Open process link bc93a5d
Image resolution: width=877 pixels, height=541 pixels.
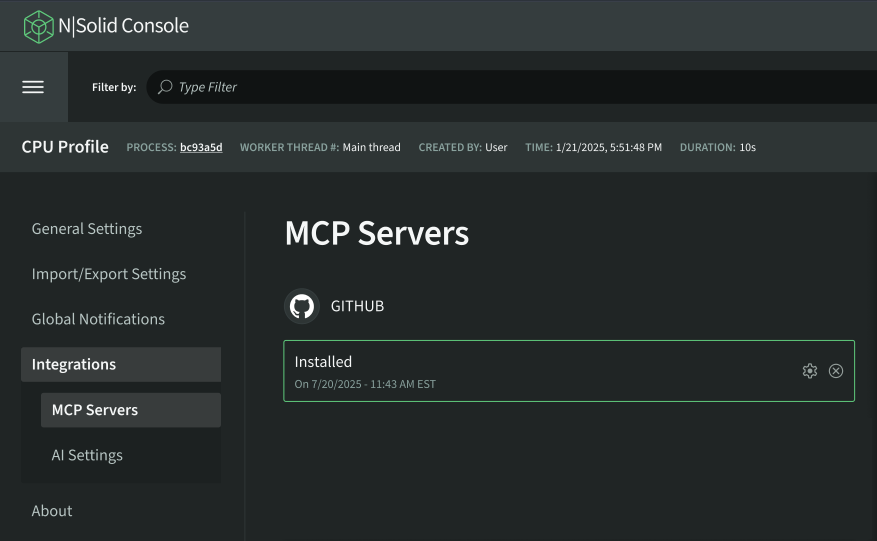coord(201,147)
